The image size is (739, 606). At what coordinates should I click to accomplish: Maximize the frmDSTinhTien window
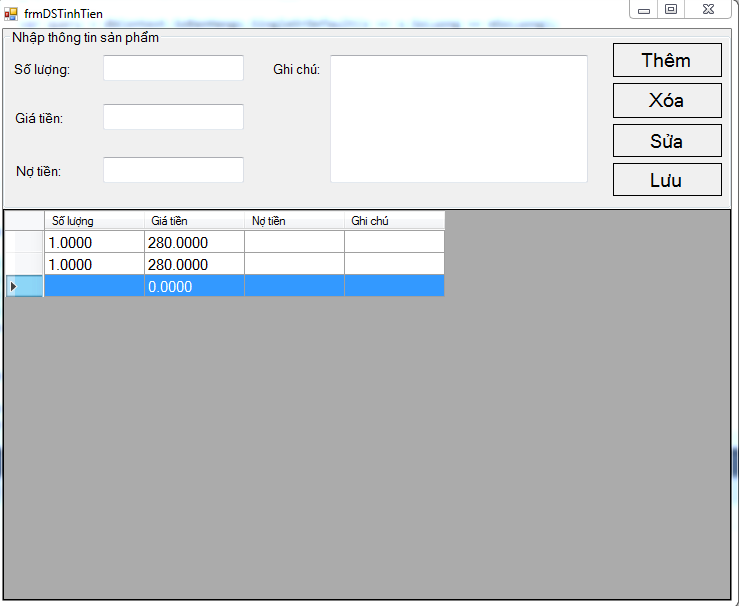[x=671, y=9]
